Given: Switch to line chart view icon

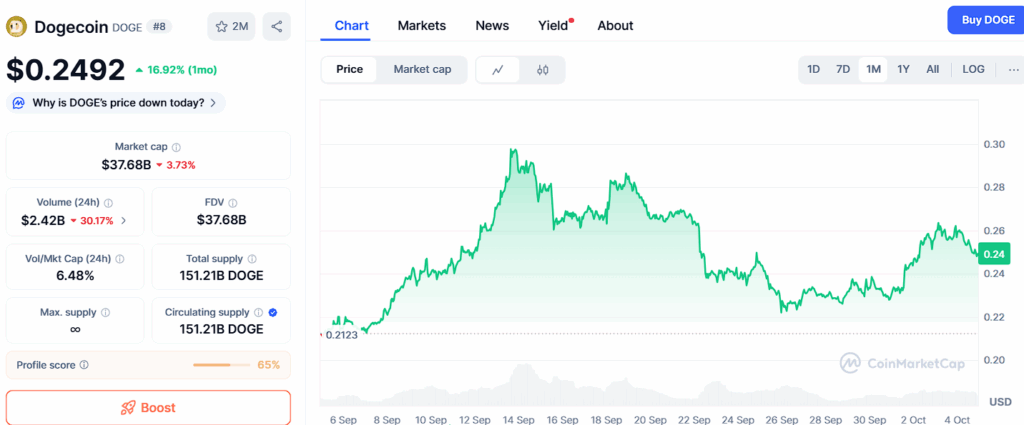Looking at the screenshot, I should [x=498, y=70].
